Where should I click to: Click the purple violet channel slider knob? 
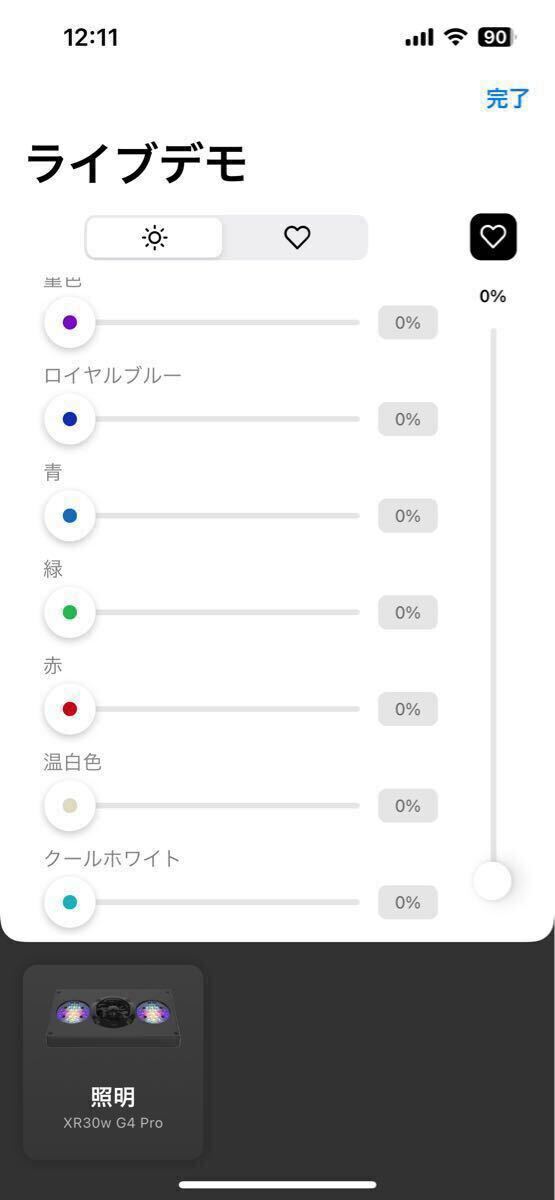pyautogui.click(x=70, y=323)
